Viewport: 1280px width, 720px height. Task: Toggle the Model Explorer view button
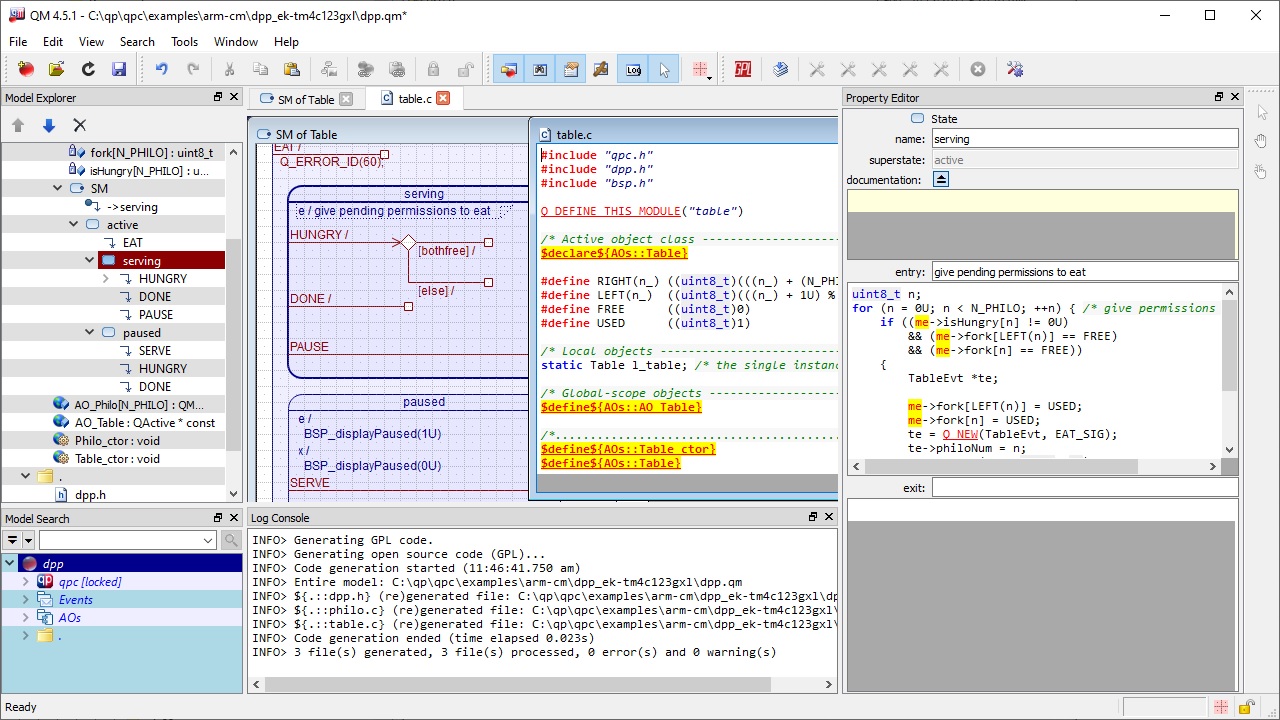tap(509, 69)
